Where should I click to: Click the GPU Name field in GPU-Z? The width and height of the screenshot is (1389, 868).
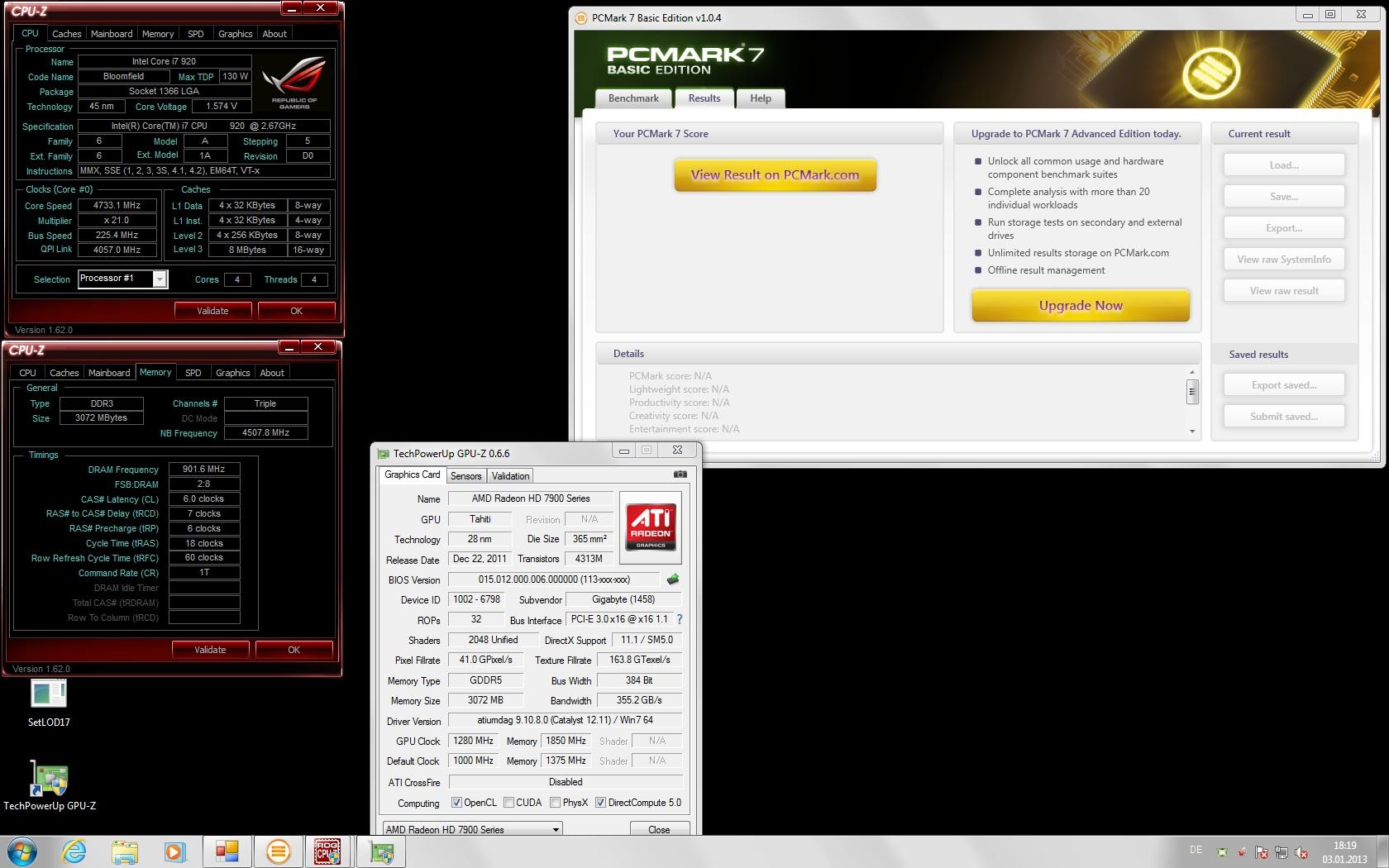[x=531, y=498]
